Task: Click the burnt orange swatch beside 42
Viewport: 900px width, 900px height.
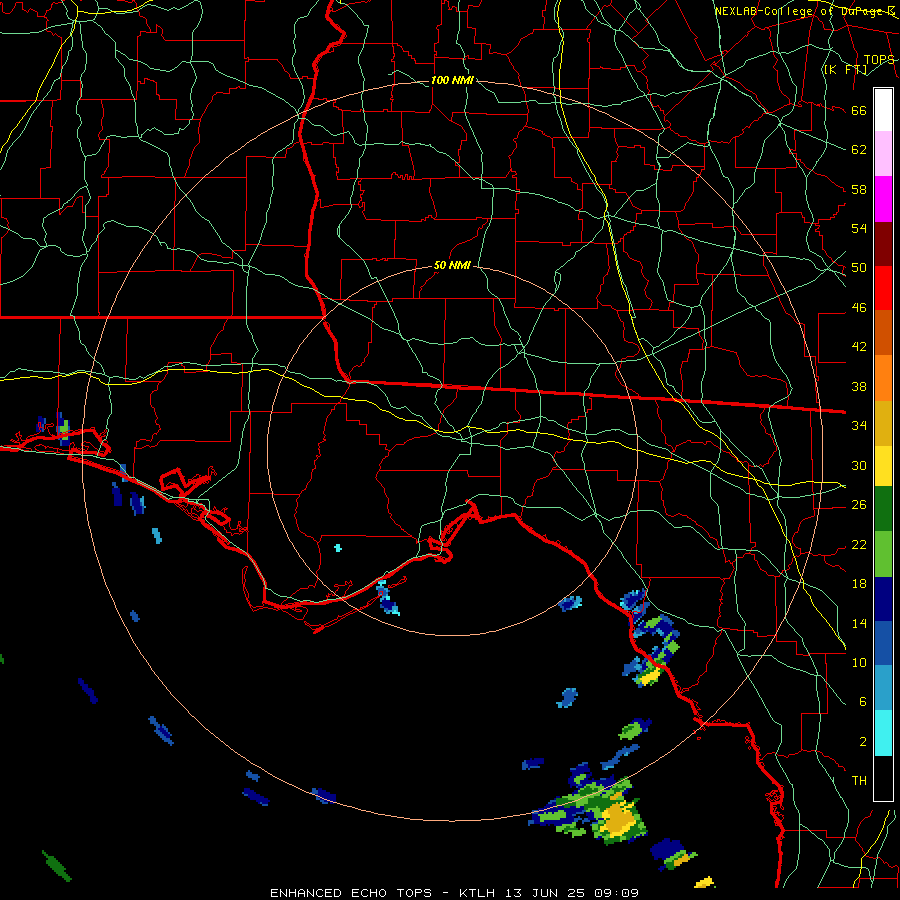Action: coord(883,333)
